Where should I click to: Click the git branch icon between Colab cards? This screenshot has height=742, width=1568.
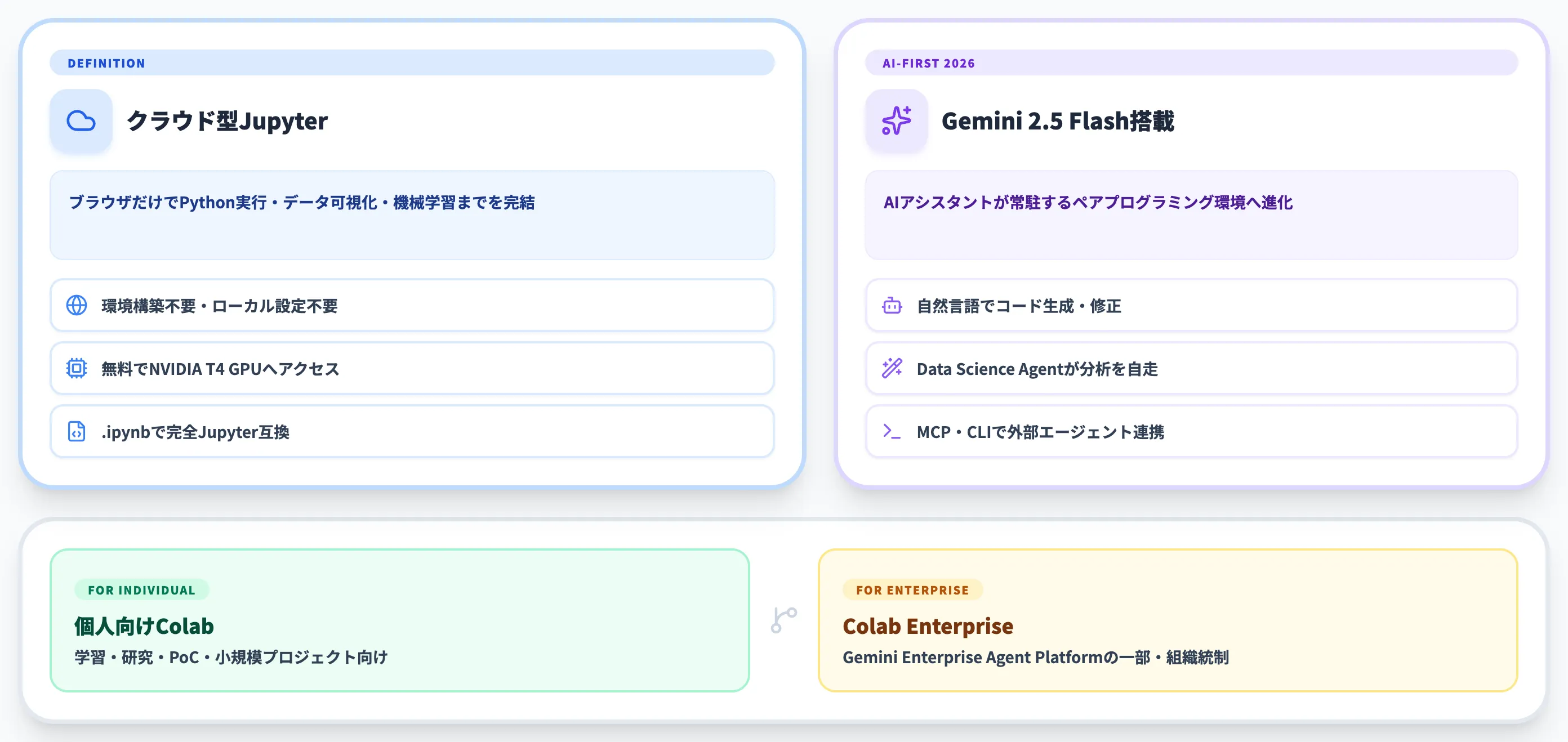[784, 620]
